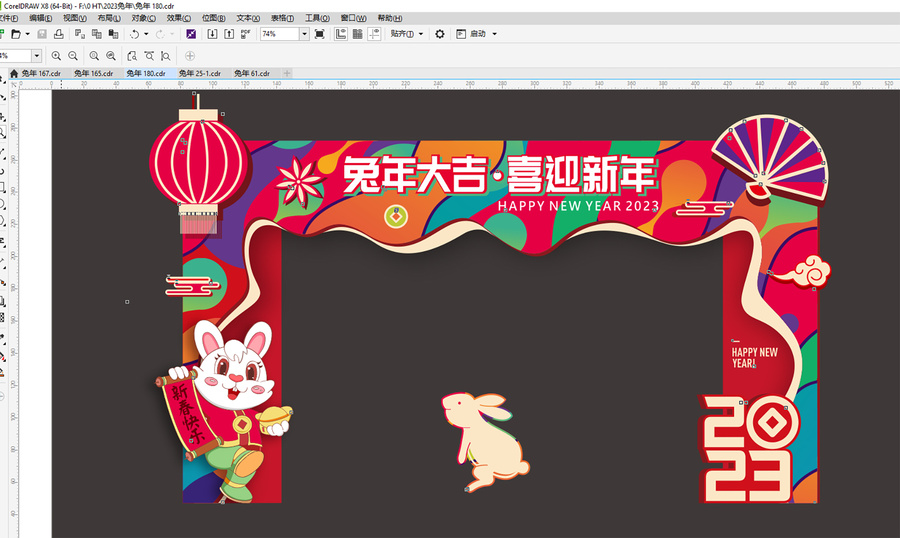Toggle full-screen preview
This screenshot has width=900, height=538.
point(320,34)
